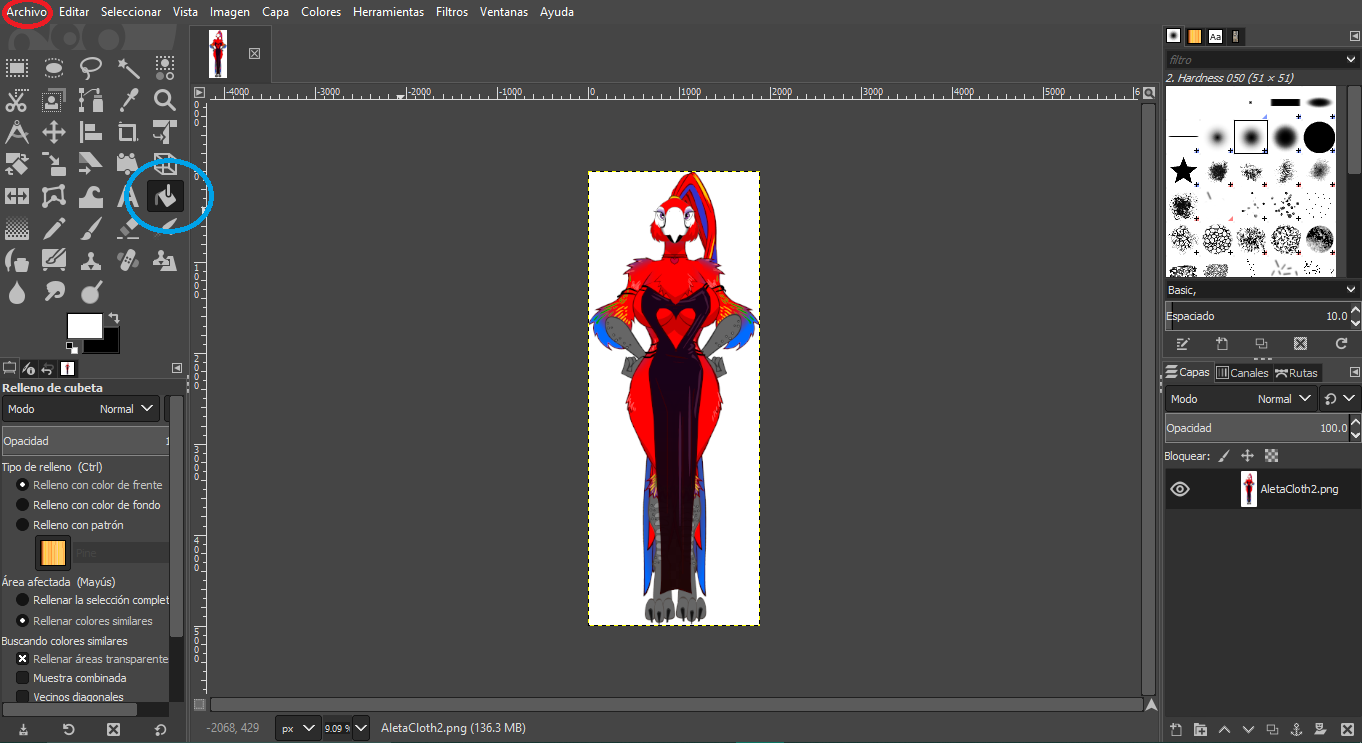Switch to the Canales tab
This screenshot has height=743, width=1362.
(x=1241, y=372)
